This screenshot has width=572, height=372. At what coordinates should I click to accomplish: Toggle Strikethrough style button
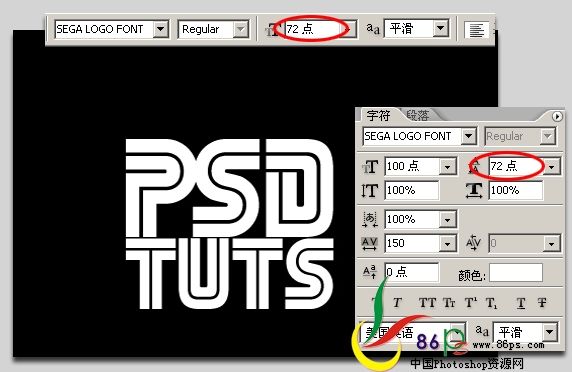click(x=542, y=303)
